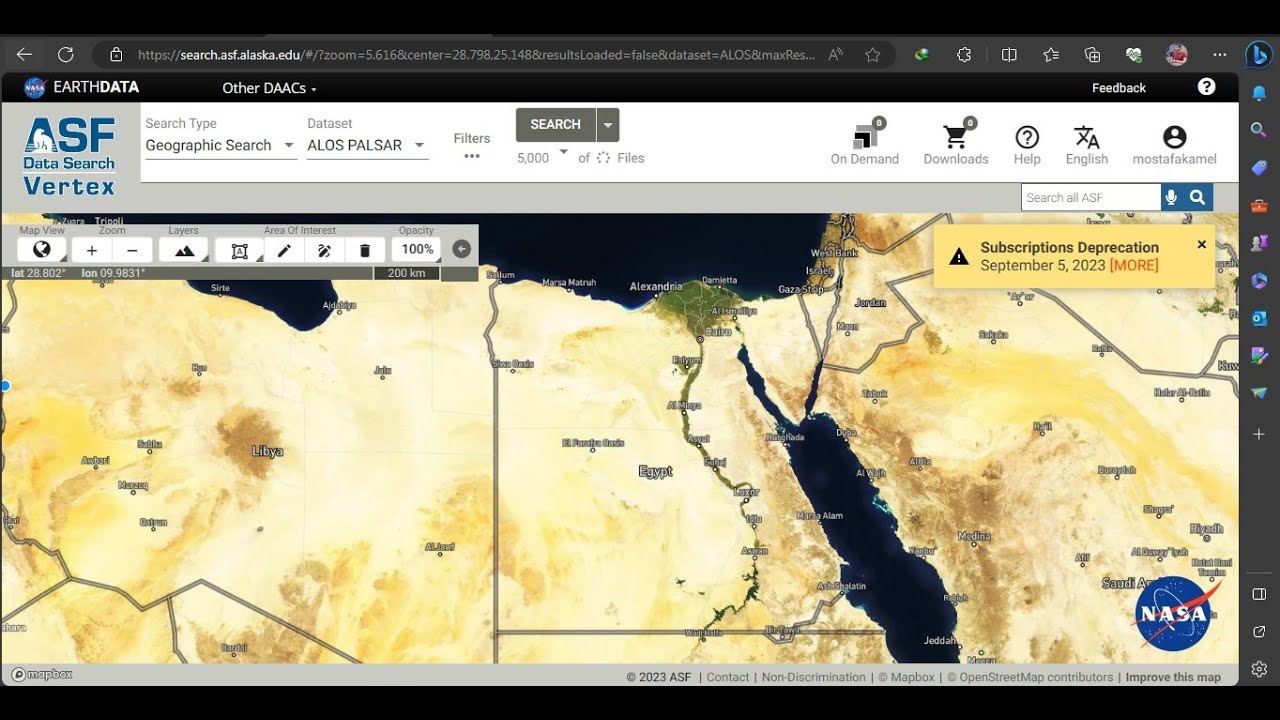
Task: Dismiss the Subscriptions Deprecation notice
Action: click(x=1201, y=244)
